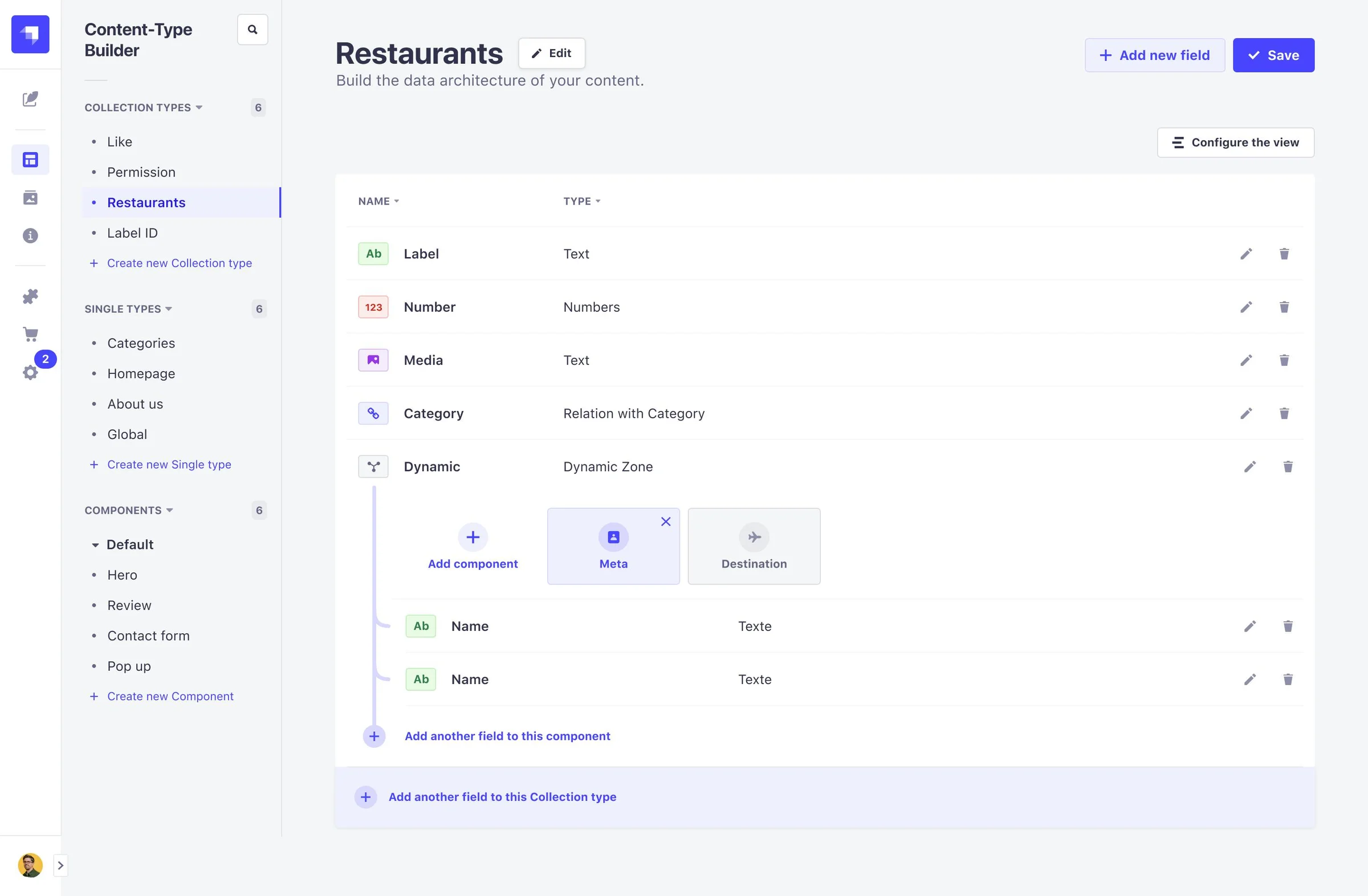Click Create new Single type link
This screenshot has height=896, width=1368.
point(160,465)
